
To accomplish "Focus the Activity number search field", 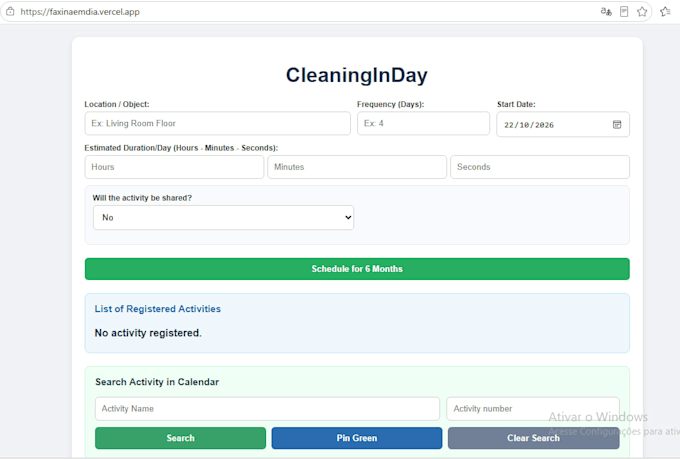I will tap(533, 409).
